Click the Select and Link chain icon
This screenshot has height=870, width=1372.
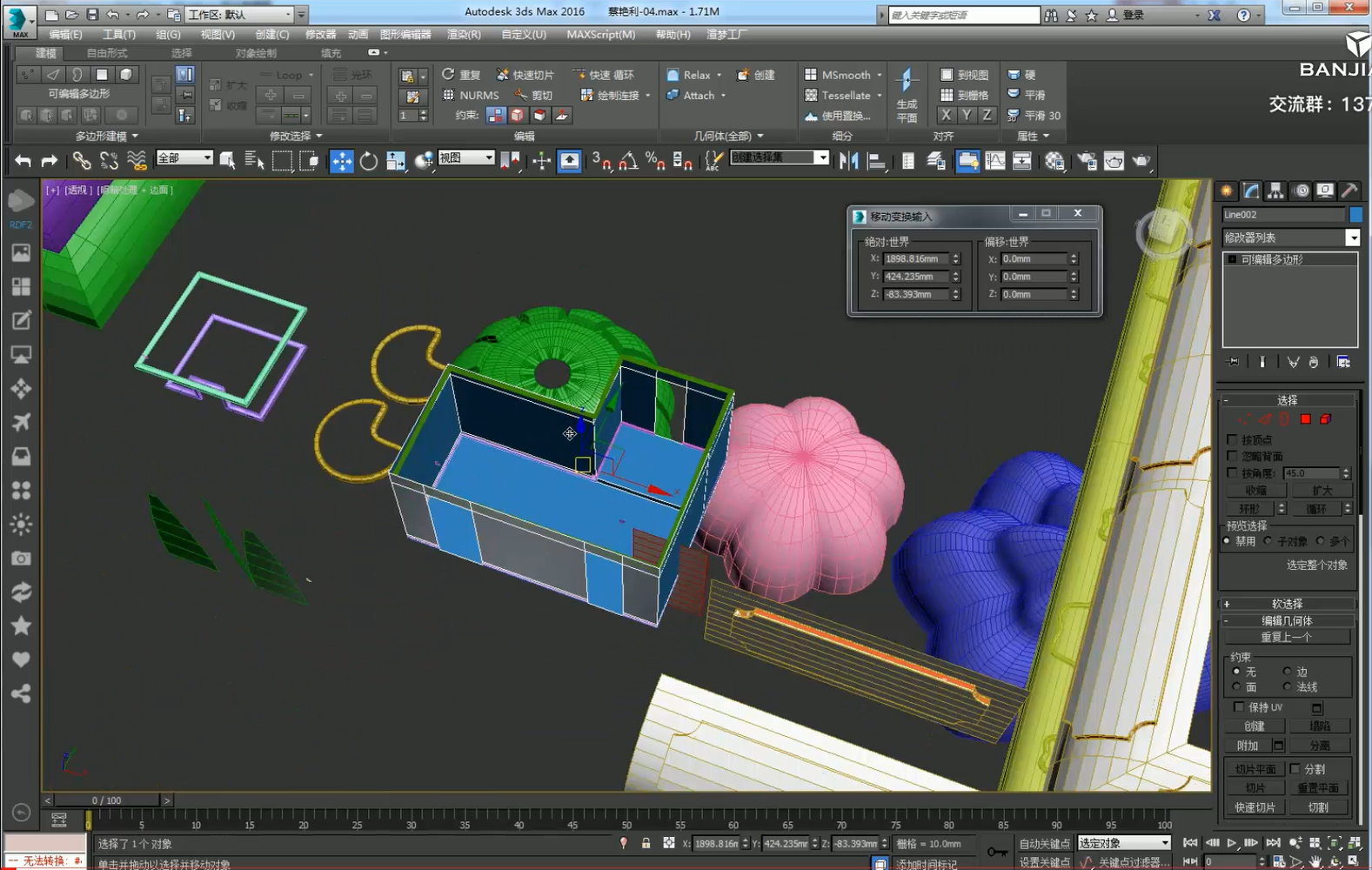click(81, 161)
